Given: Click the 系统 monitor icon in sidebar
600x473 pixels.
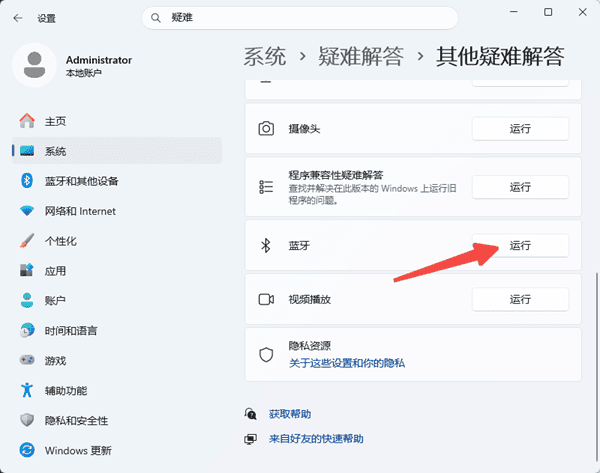Looking at the screenshot, I should [x=27, y=151].
